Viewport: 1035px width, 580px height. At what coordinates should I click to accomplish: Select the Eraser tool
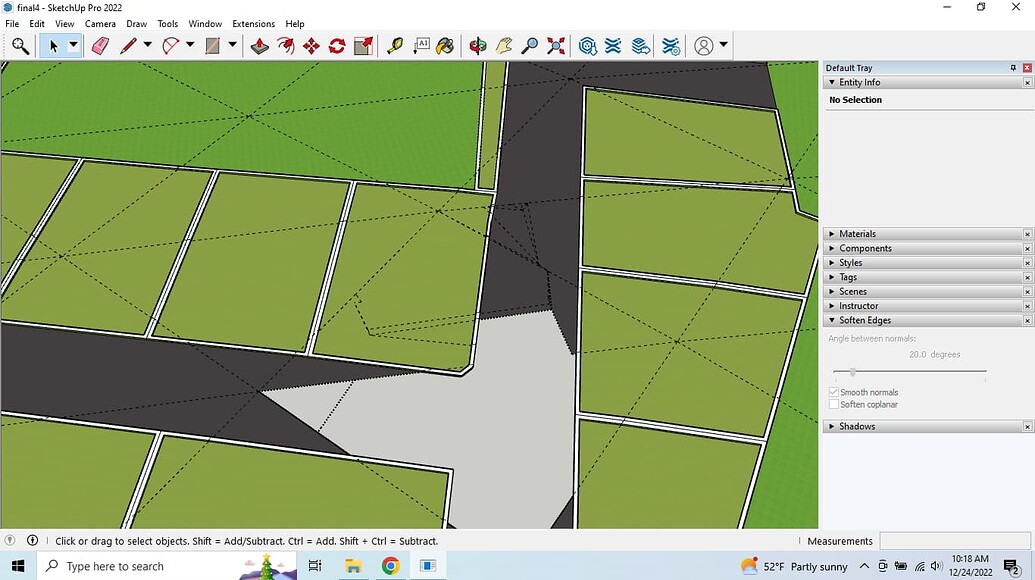tap(99, 45)
